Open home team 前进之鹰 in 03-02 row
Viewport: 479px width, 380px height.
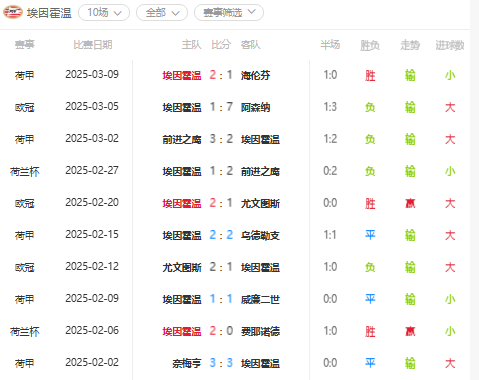(182, 139)
